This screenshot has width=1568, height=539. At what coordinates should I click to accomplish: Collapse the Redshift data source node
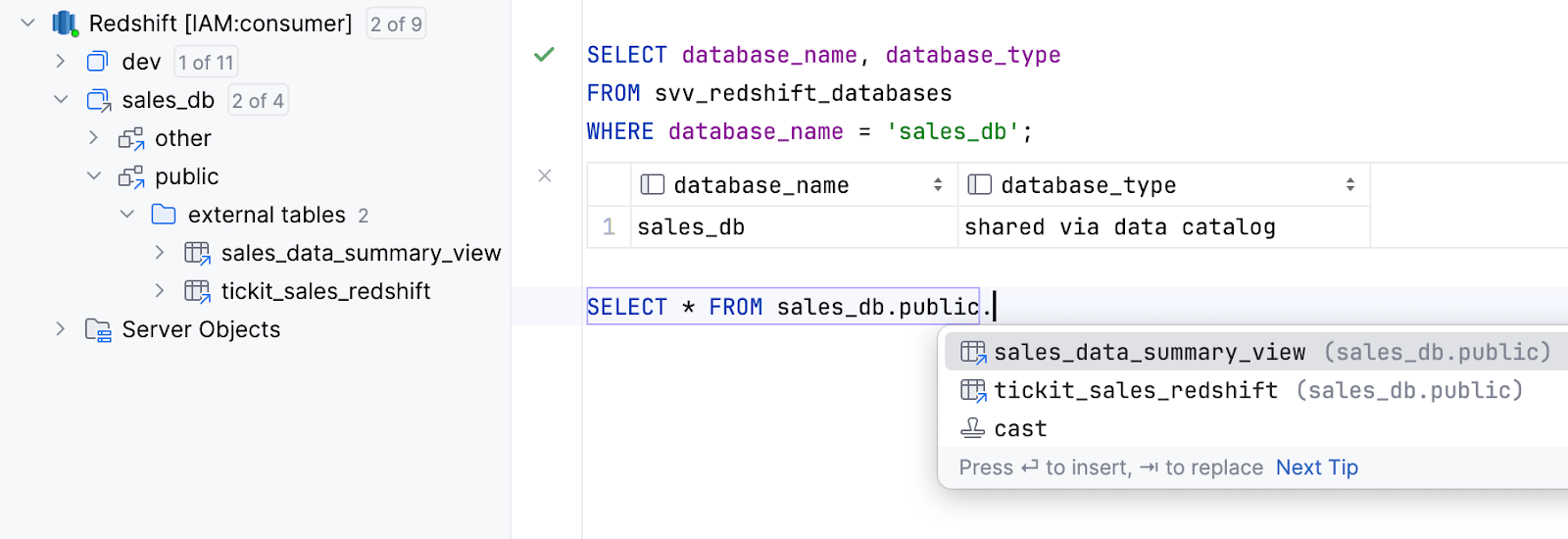[28, 24]
